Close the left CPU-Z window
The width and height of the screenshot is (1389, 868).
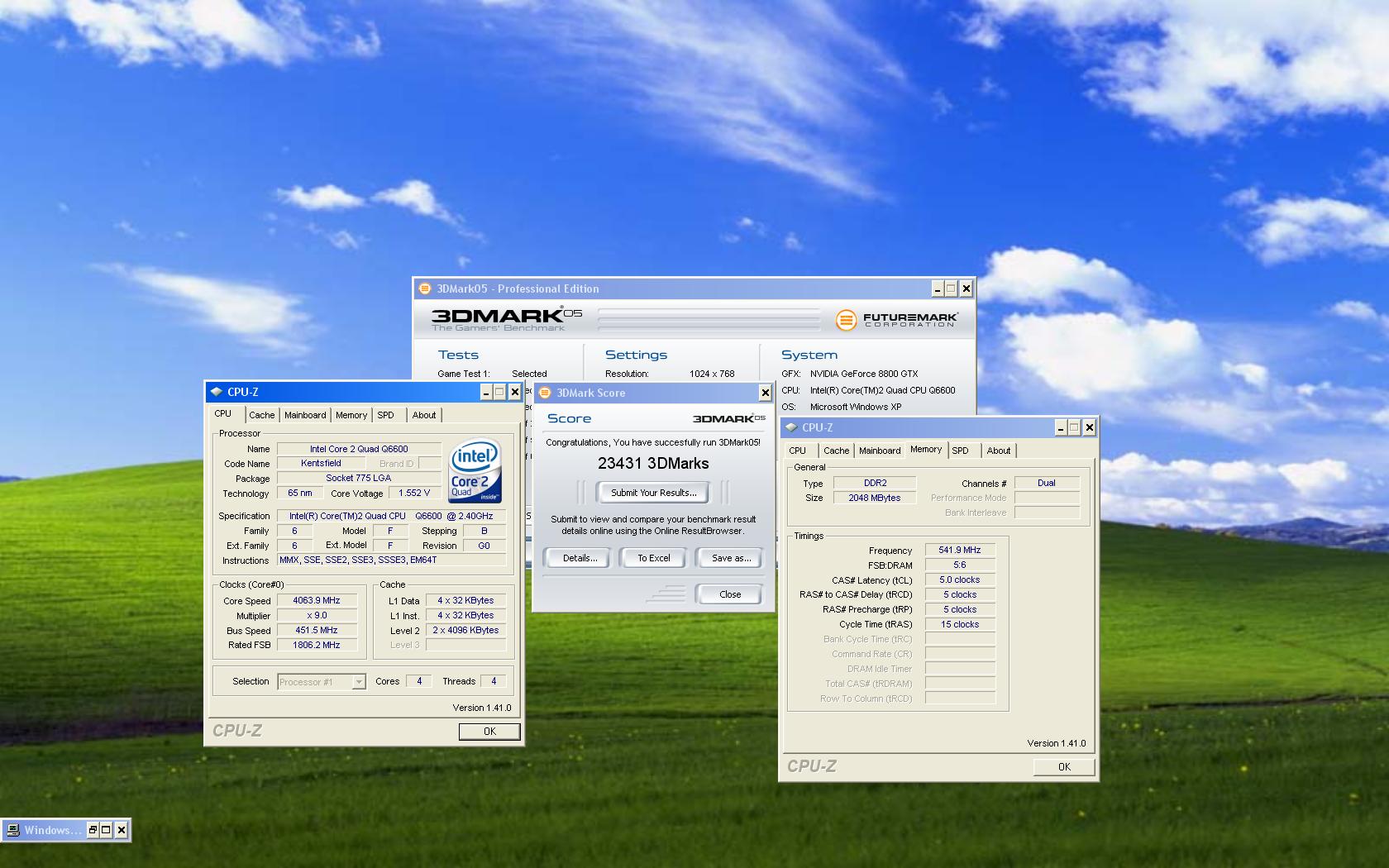point(514,392)
